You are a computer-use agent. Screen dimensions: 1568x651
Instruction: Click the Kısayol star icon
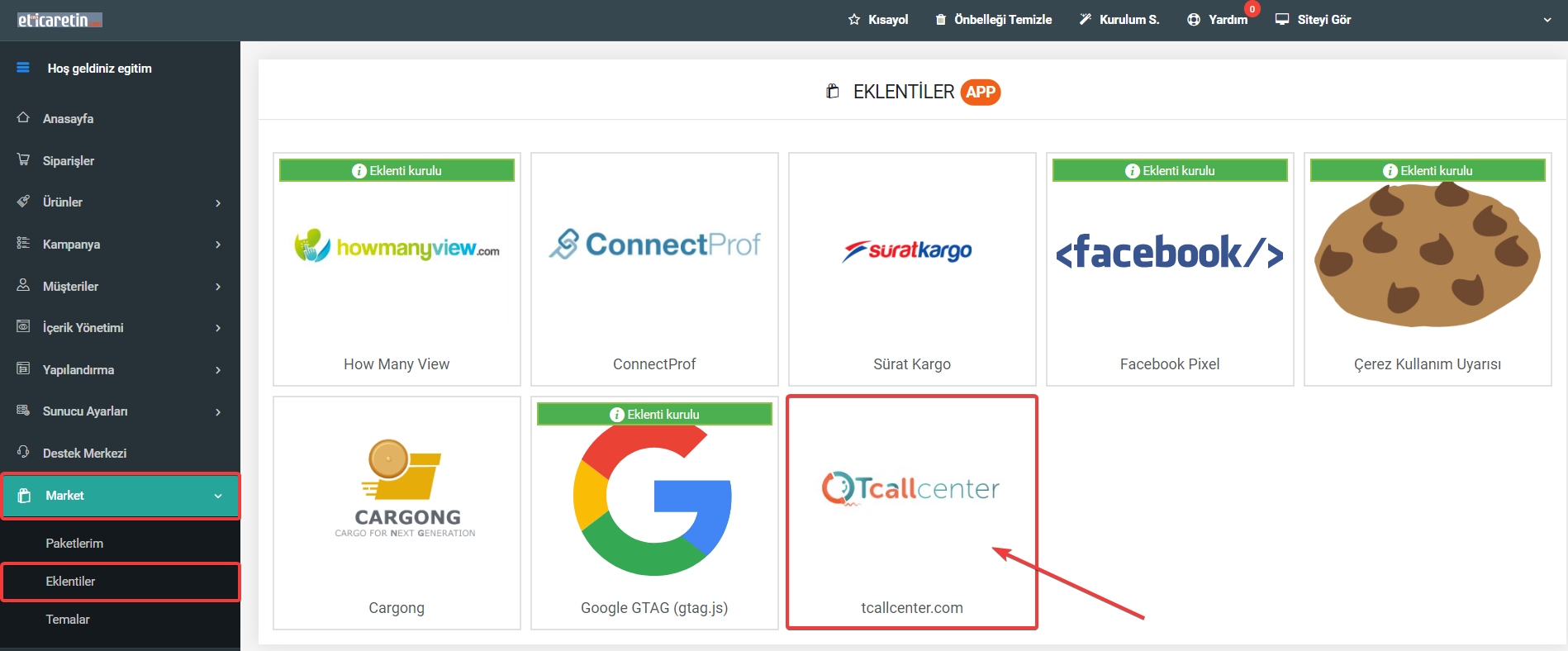(x=854, y=19)
